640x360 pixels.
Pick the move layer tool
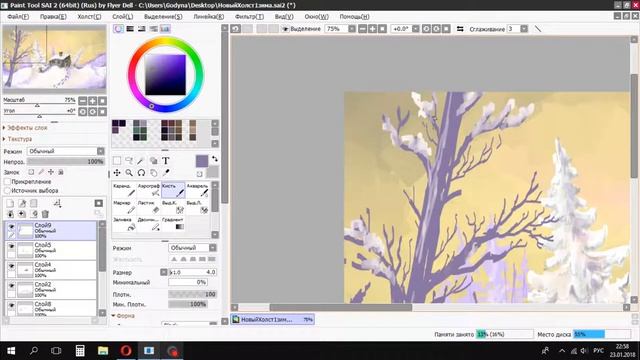[117, 173]
